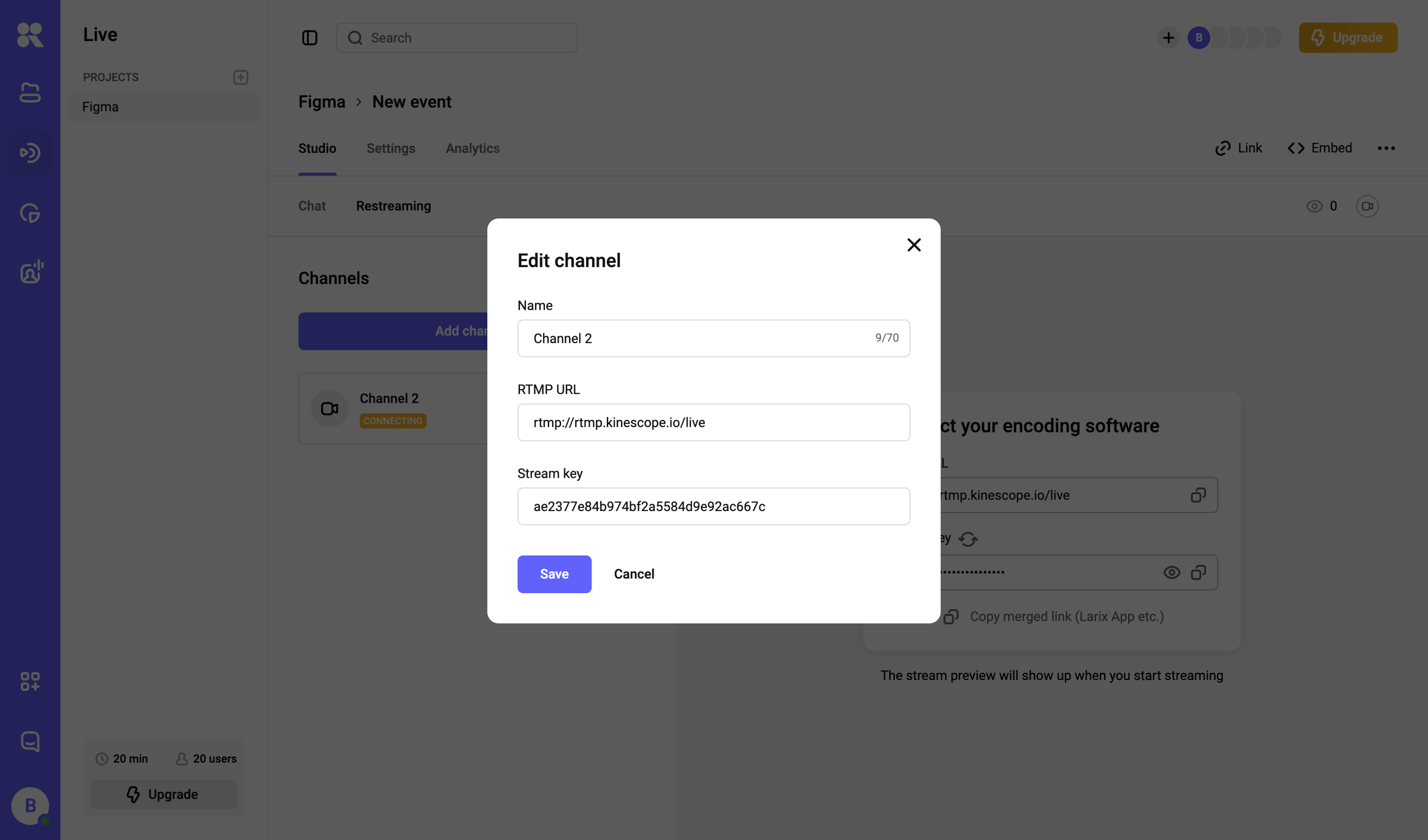The width and height of the screenshot is (1428, 840).
Task: Toggle the sidebar panel collapse icon
Action: click(309, 37)
